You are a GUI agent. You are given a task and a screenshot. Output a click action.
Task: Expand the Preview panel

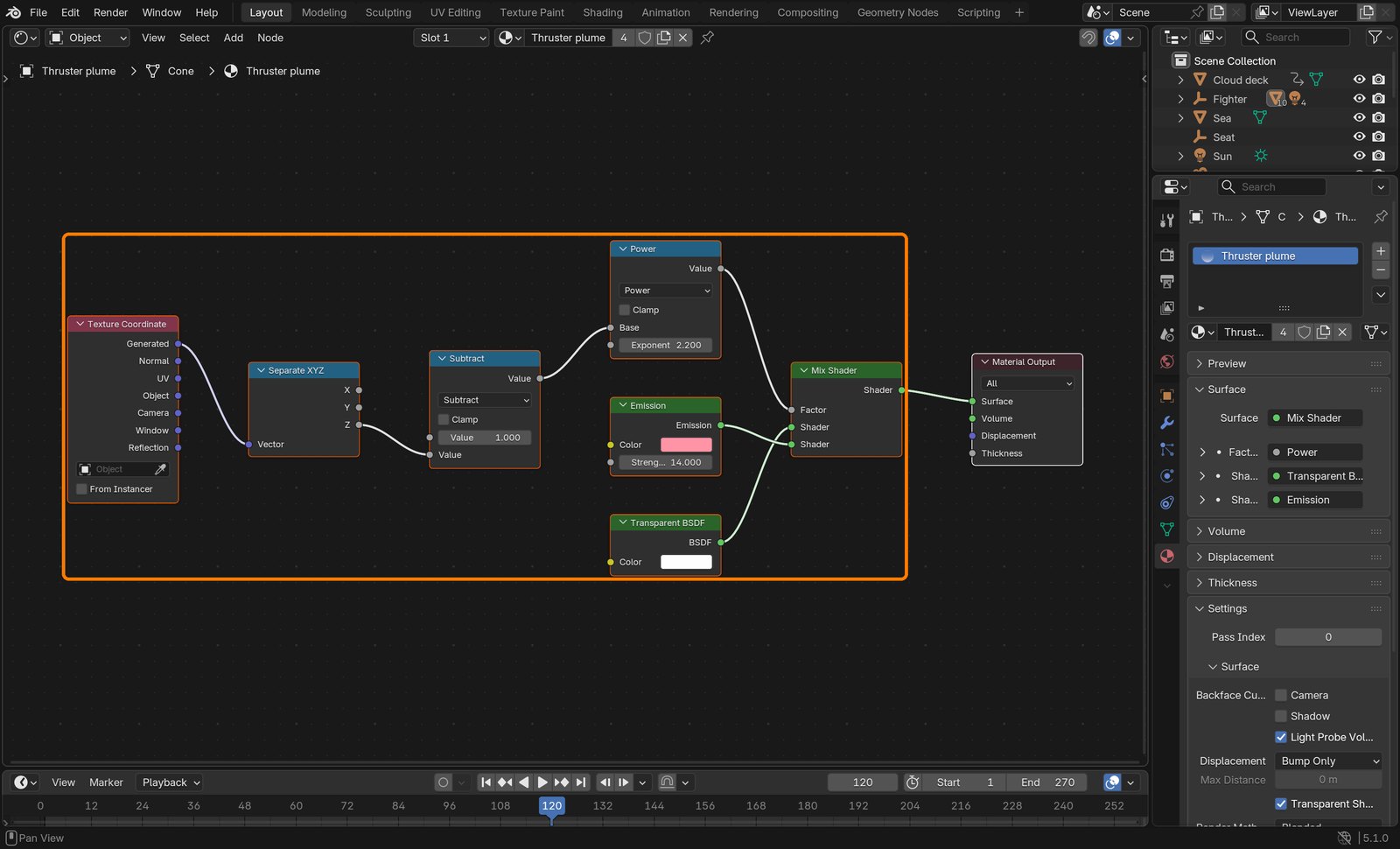tap(1288, 363)
